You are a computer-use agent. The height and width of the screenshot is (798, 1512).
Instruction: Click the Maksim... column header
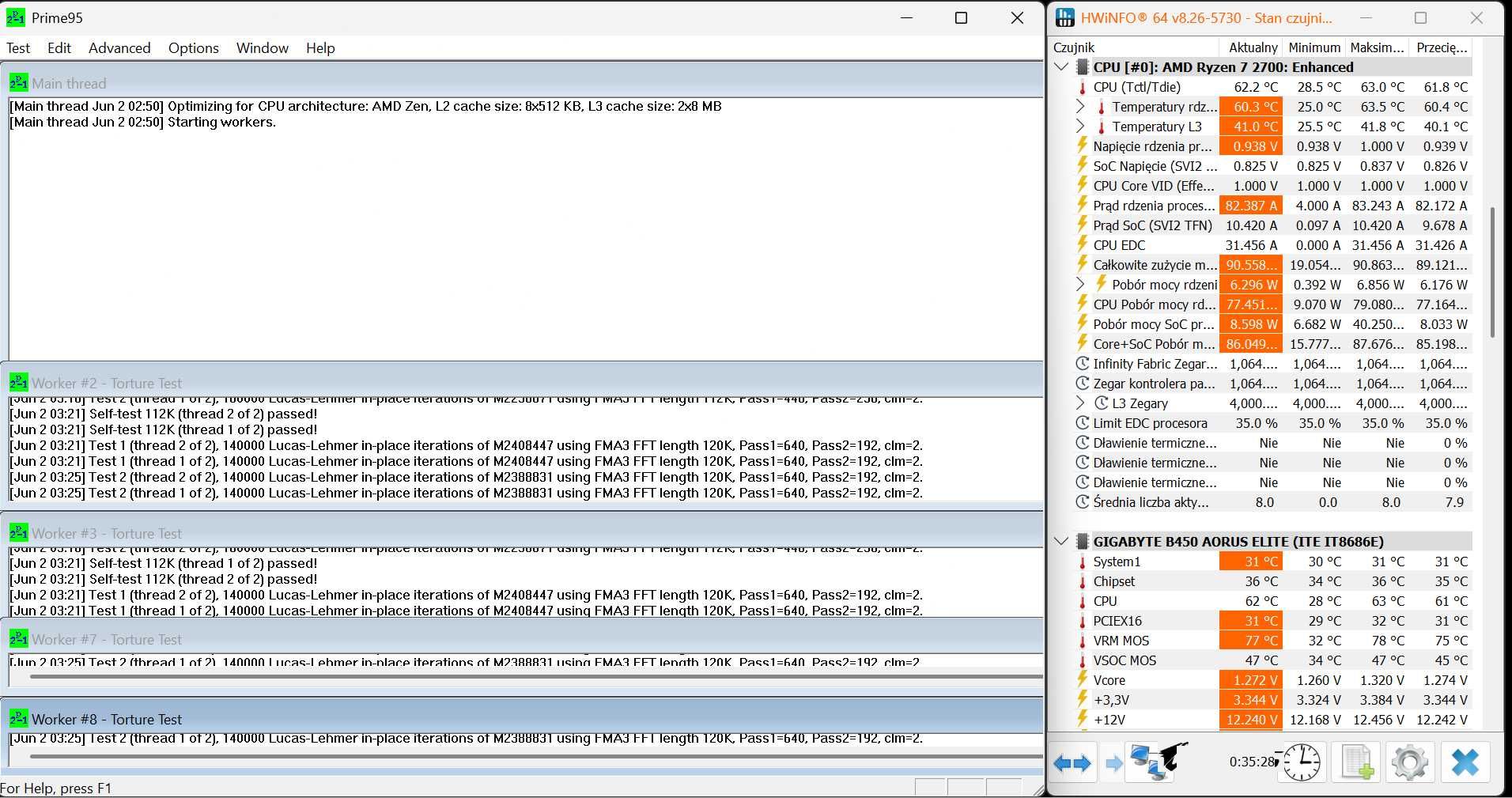[1378, 47]
